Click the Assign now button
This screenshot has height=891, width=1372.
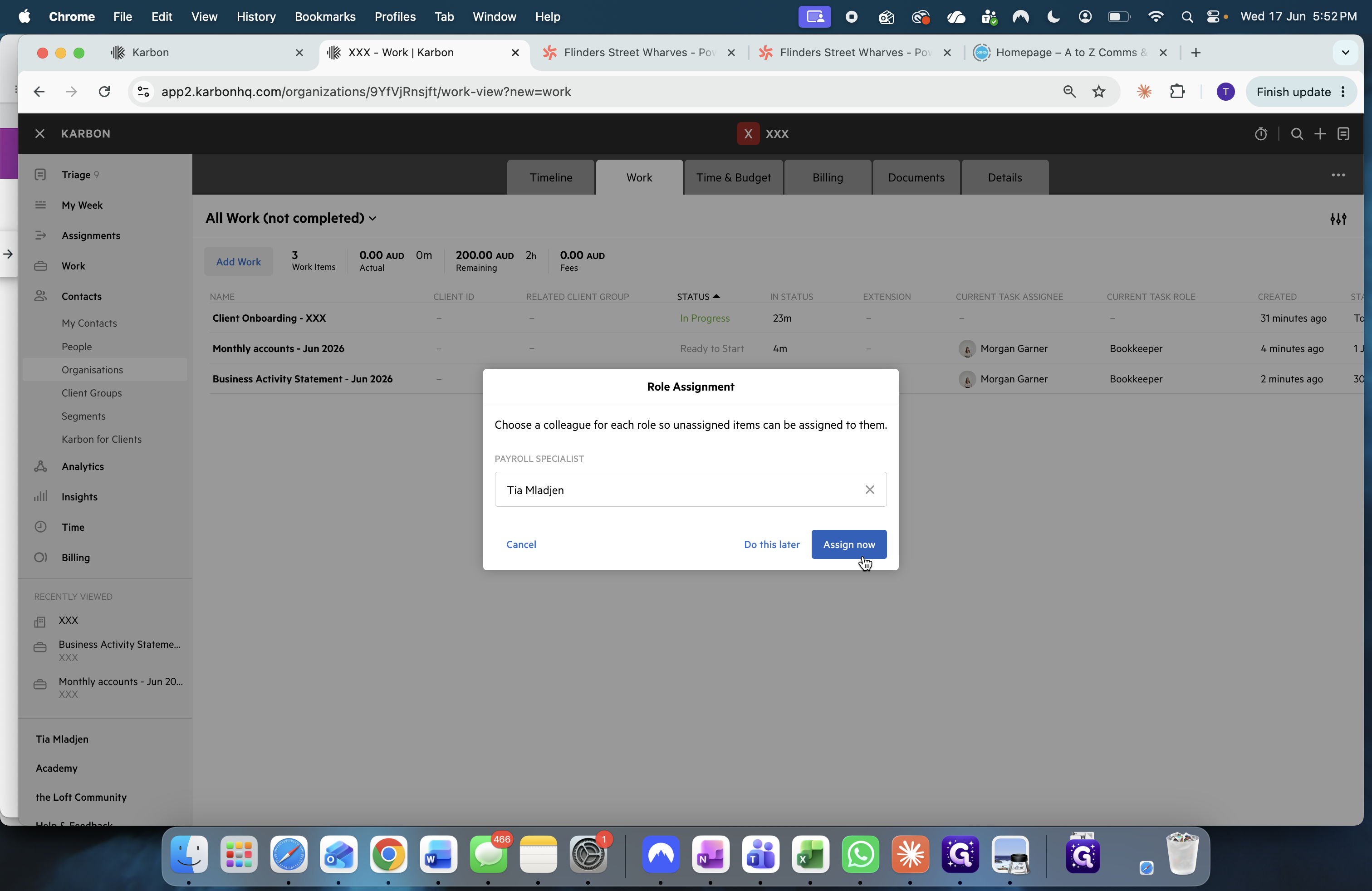point(848,544)
